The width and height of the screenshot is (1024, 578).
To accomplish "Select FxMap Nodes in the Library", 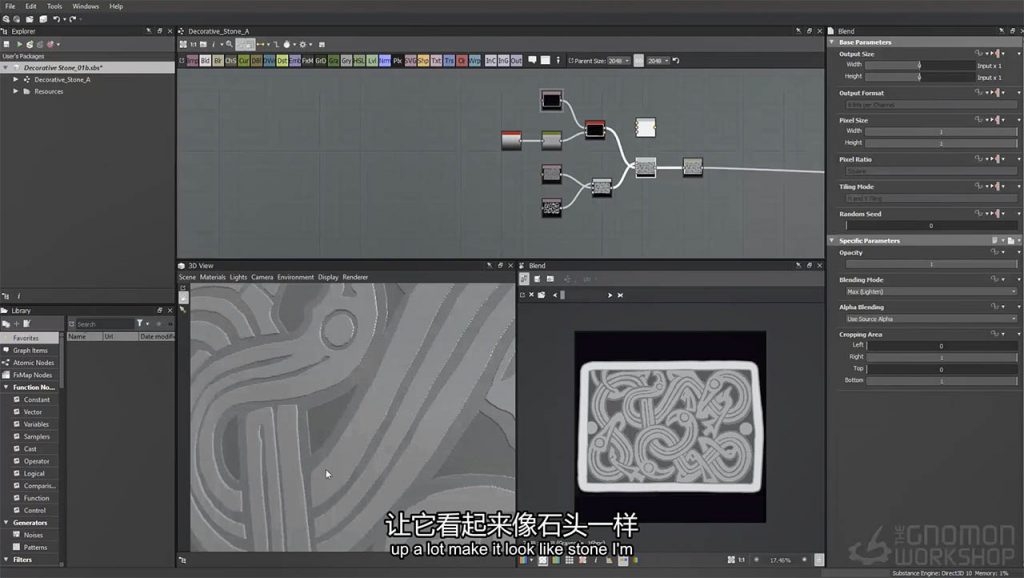I will pos(29,376).
